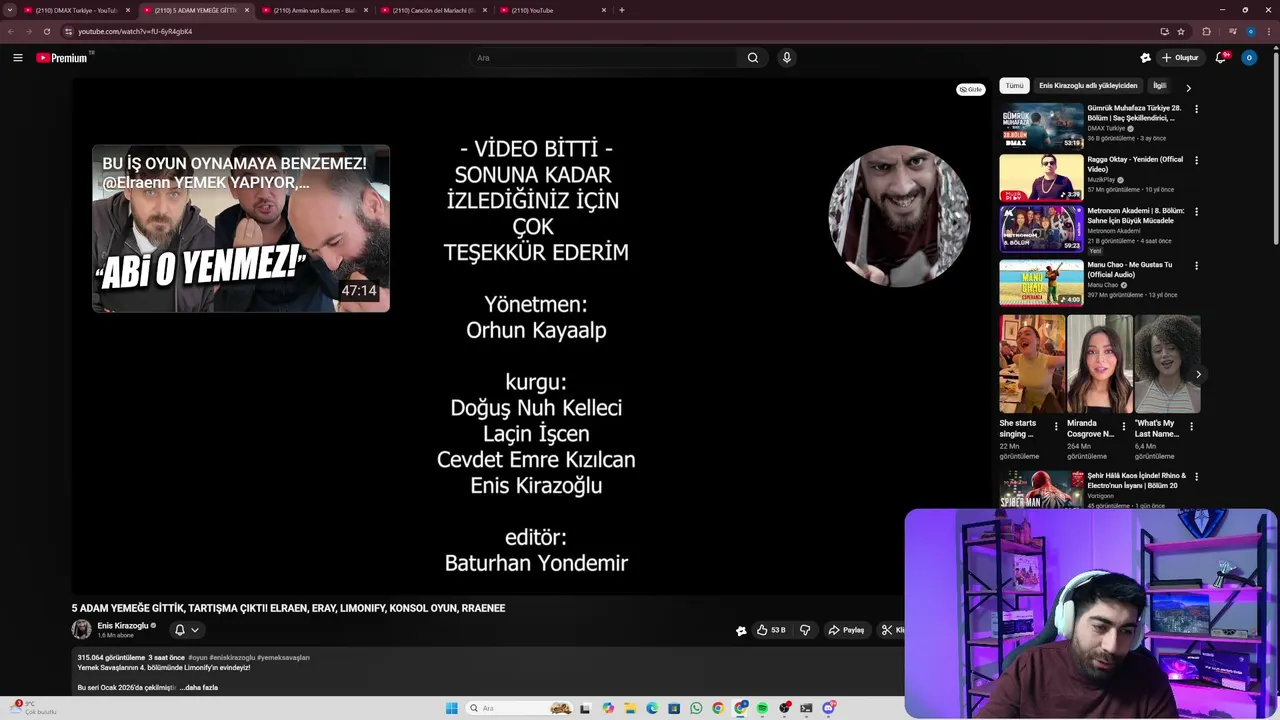Screen dimensions: 1280x720
Task: Open WhatsApp from taskbar
Action: tap(696, 708)
